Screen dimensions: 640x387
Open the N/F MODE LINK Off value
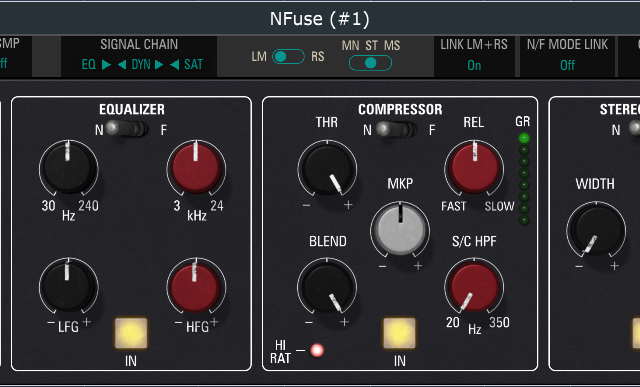pyautogui.click(x=567, y=65)
